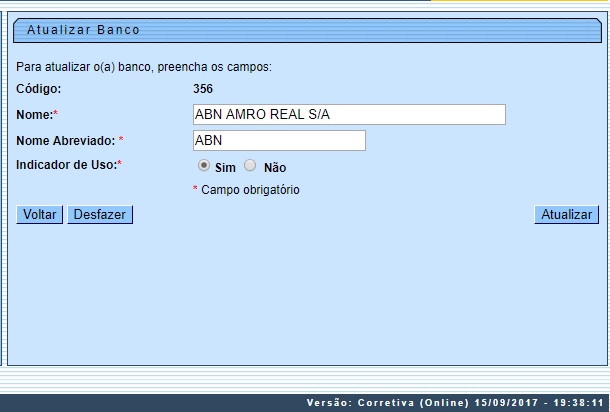610x412 pixels.
Task: Click the Nome Abreviado label
Action: click(66, 140)
